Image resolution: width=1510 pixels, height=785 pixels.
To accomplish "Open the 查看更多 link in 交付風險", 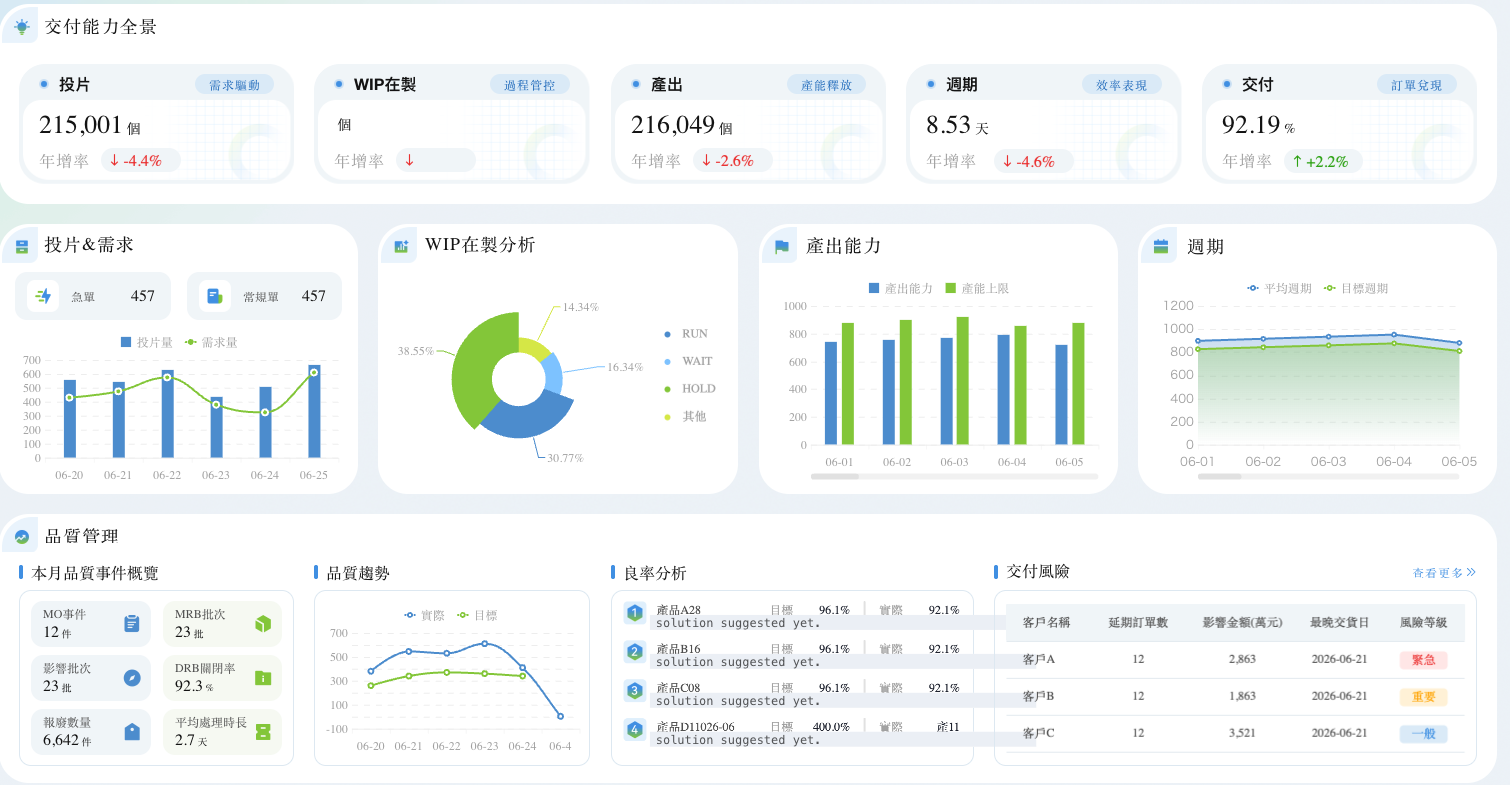I will (1444, 573).
